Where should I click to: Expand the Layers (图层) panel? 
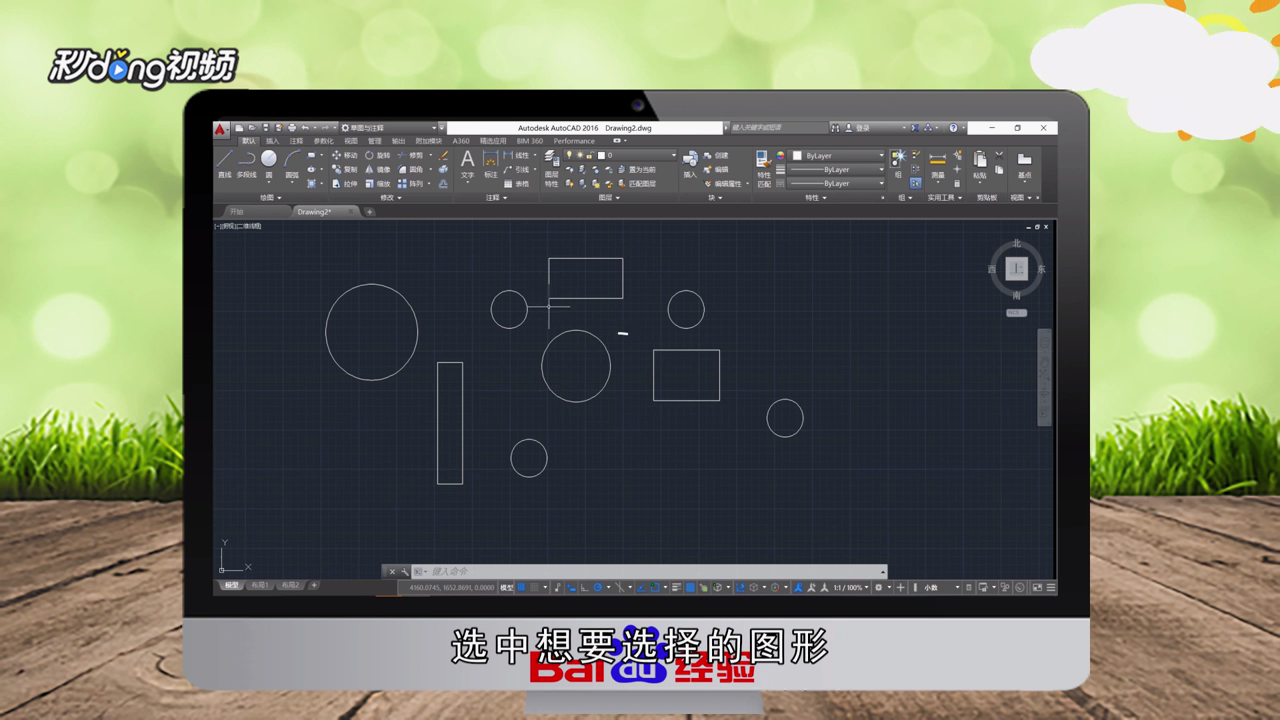(609, 197)
